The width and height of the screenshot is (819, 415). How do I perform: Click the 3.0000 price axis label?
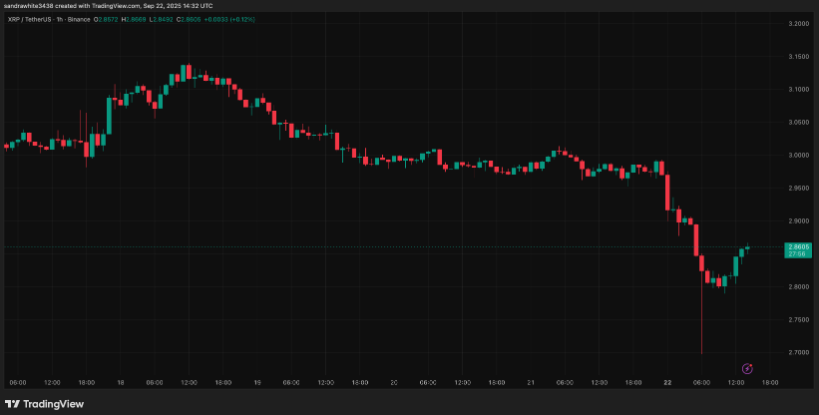tap(797, 155)
